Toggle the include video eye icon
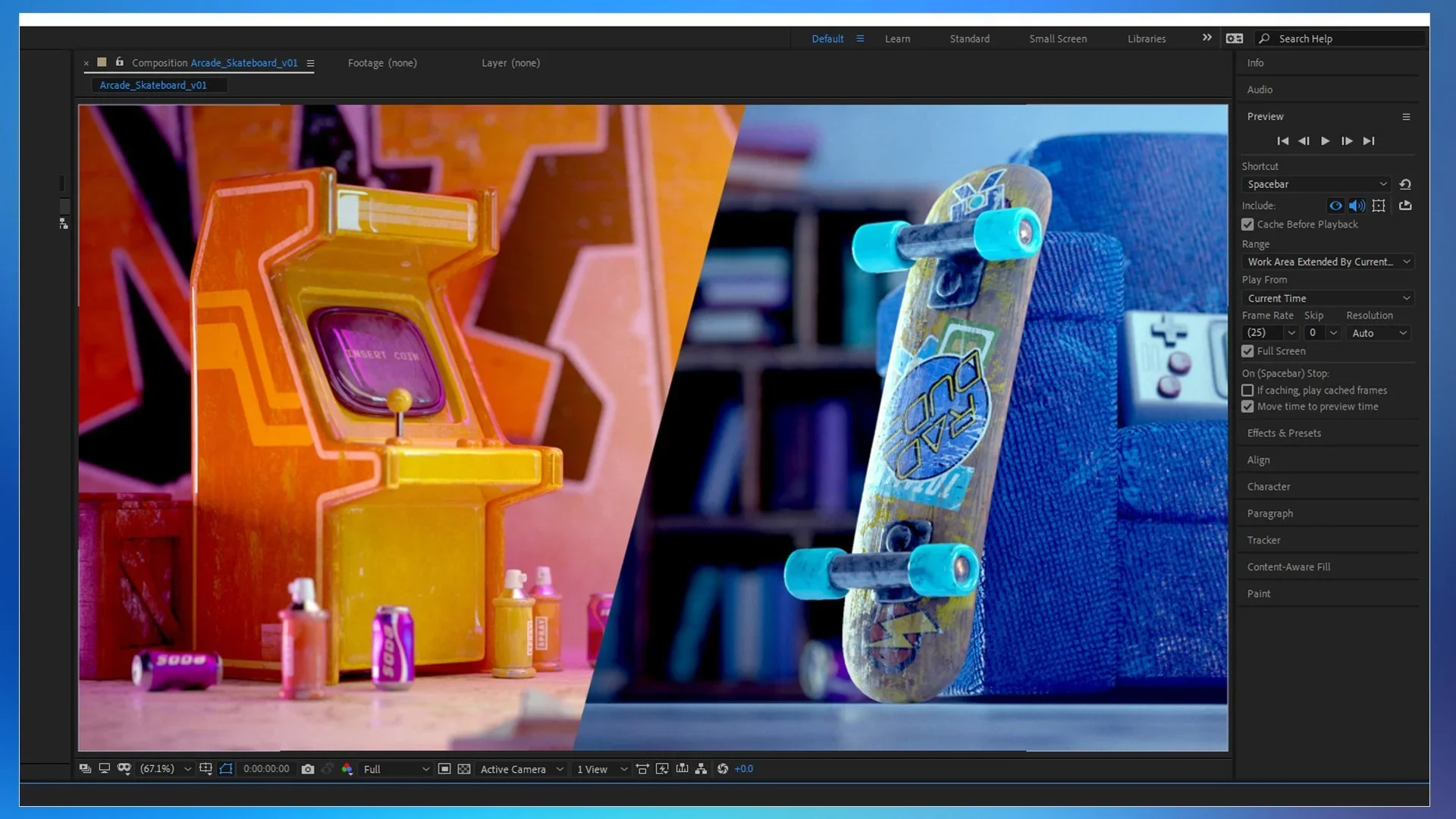1456x819 pixels. tap(1335, 206)
